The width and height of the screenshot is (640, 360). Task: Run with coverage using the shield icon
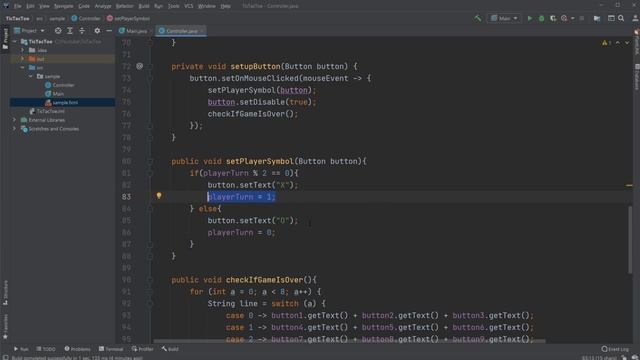pos(553,18)
